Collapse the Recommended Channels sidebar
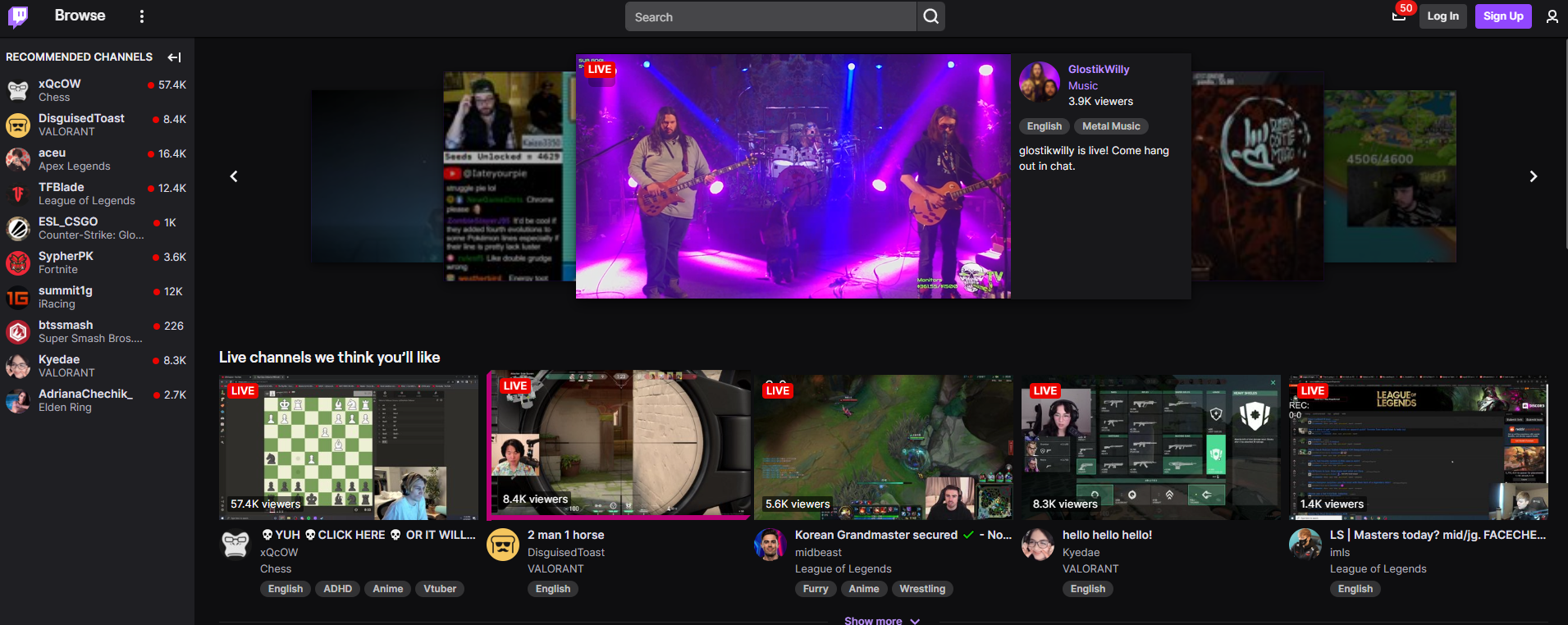 tap(174, 57)
